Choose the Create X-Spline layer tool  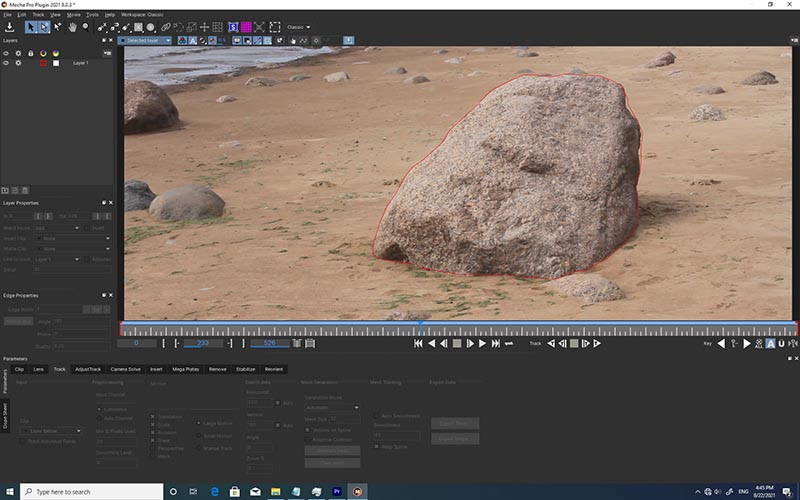point(102,27)
